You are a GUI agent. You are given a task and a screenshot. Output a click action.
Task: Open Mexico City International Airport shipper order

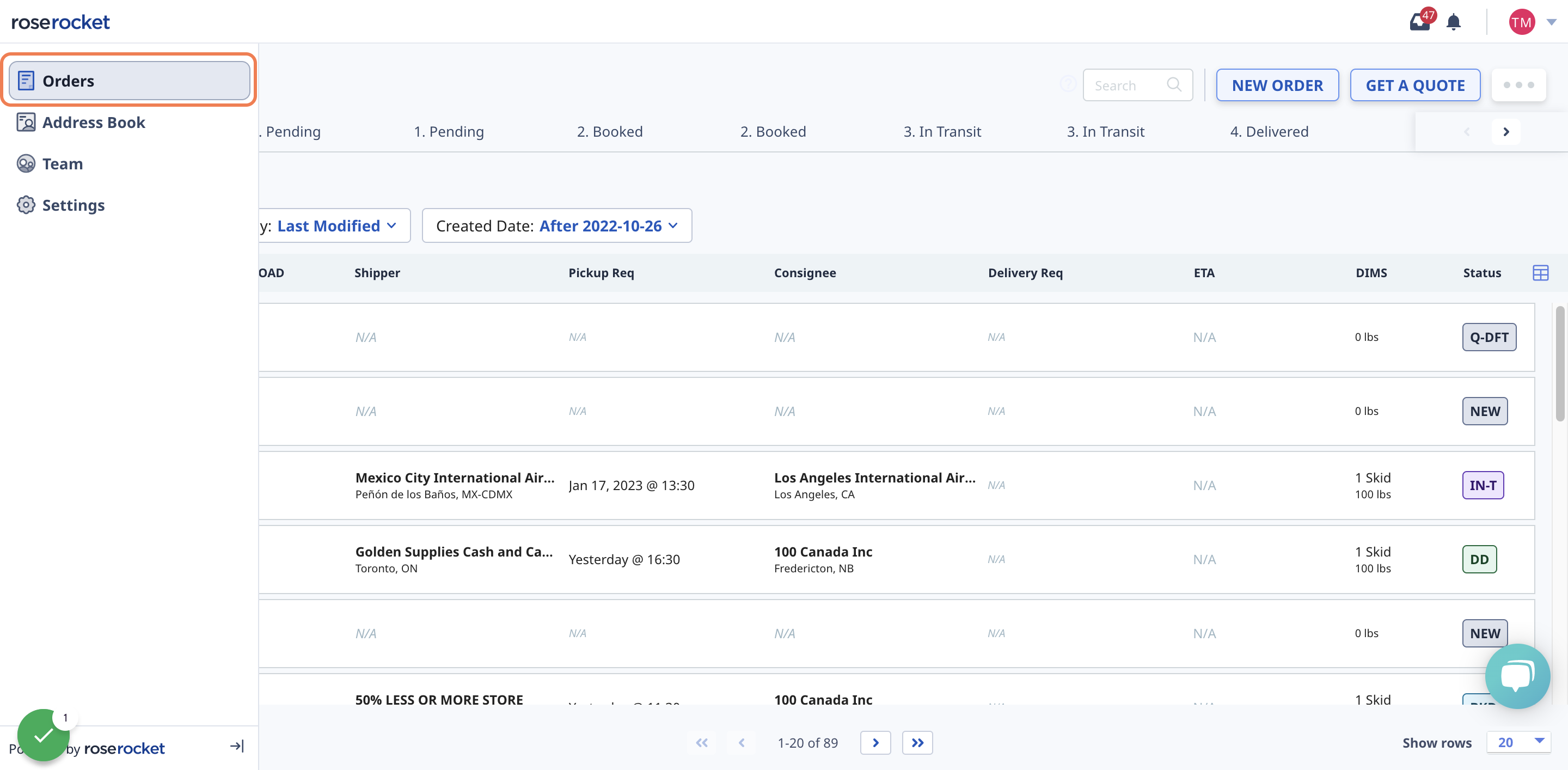pos(455,478)
